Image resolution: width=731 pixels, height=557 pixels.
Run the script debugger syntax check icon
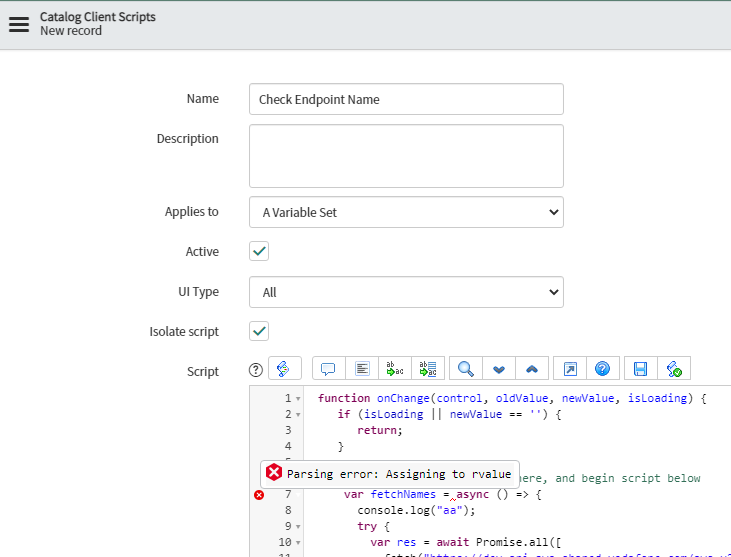click(674, 369)
